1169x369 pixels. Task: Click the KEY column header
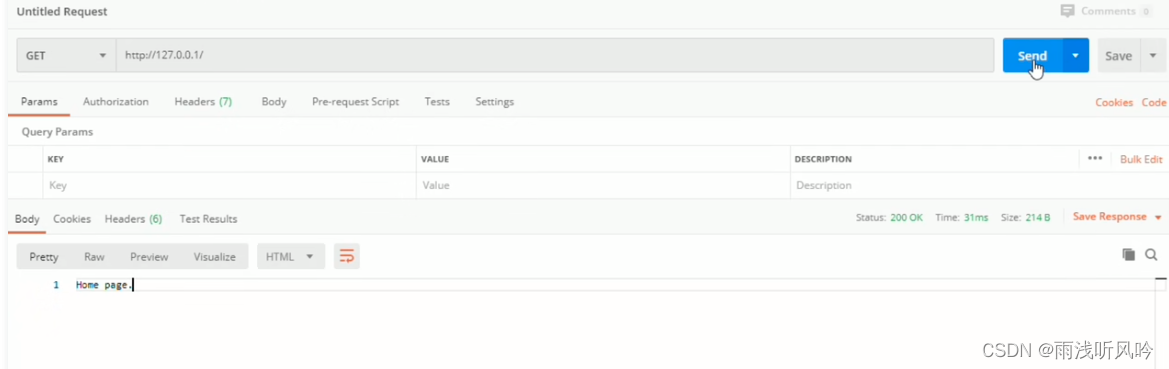tap(55, 160)
